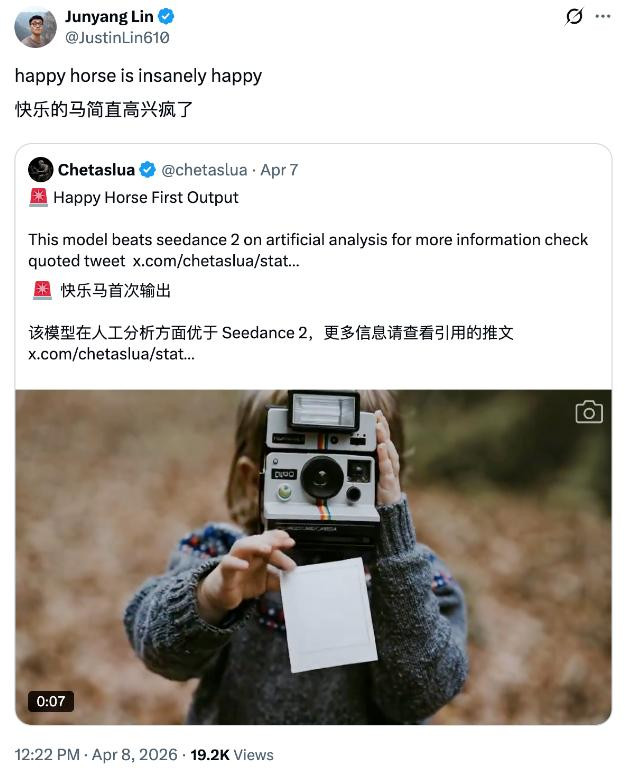Play the Polaroid camera video
Image resolution: width=625 pixels, height=774 pixels.
(x=313, y=557)
